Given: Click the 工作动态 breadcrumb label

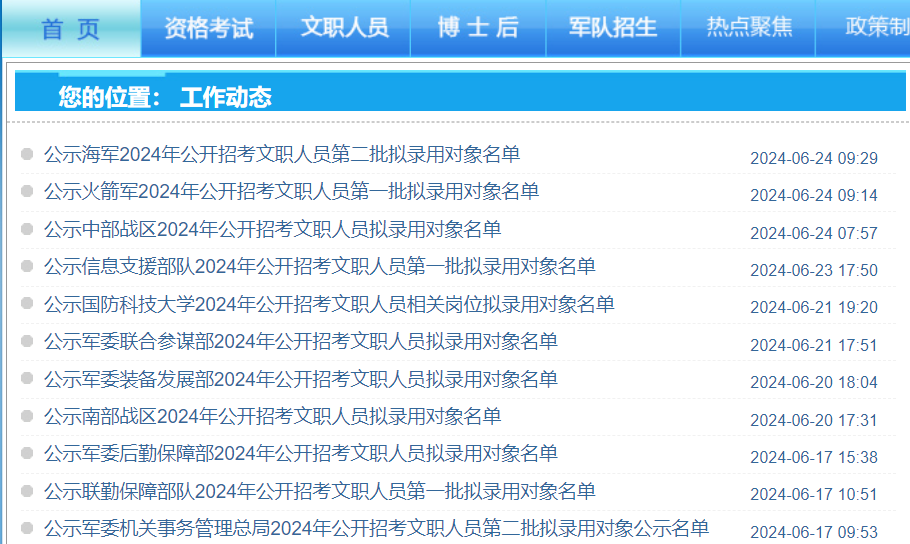Looking at the screenshot, I should 225,97.
